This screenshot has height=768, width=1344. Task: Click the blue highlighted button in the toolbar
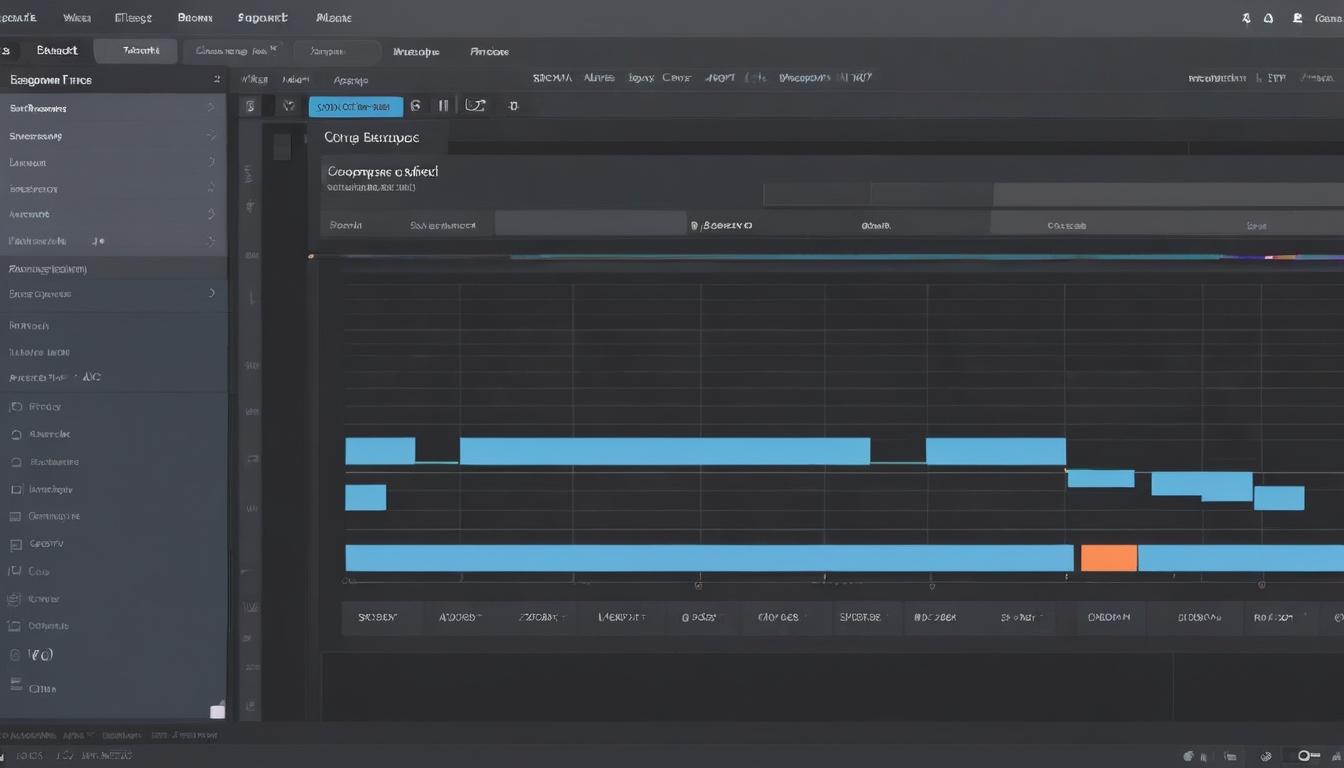coord(355,106)
